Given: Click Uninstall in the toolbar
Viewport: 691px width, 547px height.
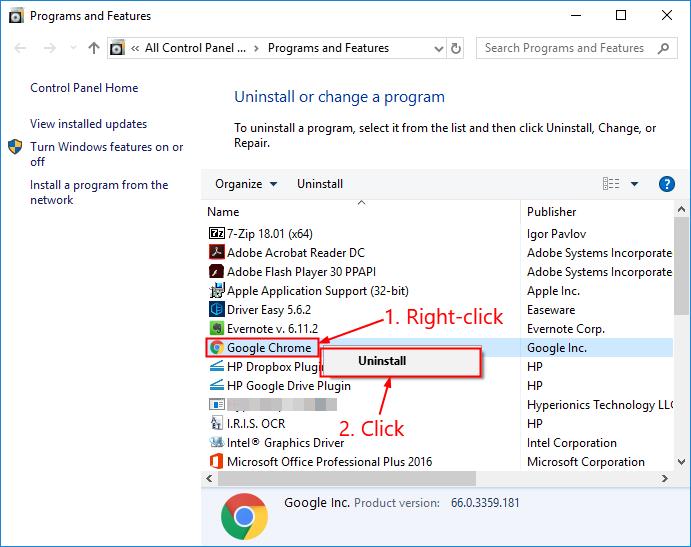Looking at the screenshot, I should coord(319,184).
